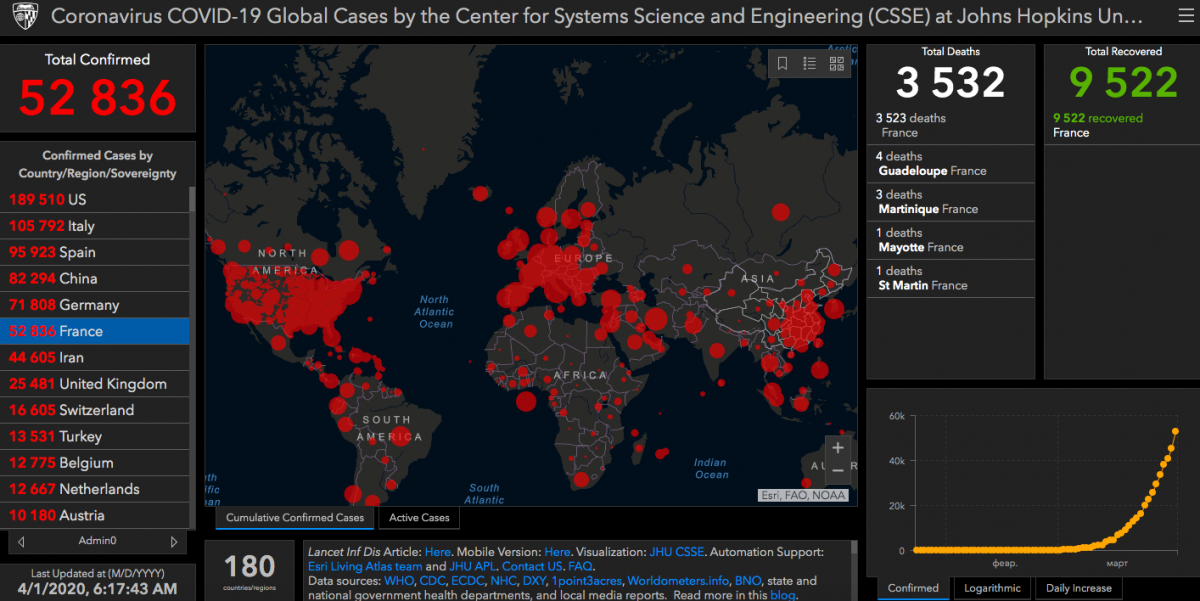1200x601 pixels.
Task: Zoom out on the map
Action: (x=838, y=471)
